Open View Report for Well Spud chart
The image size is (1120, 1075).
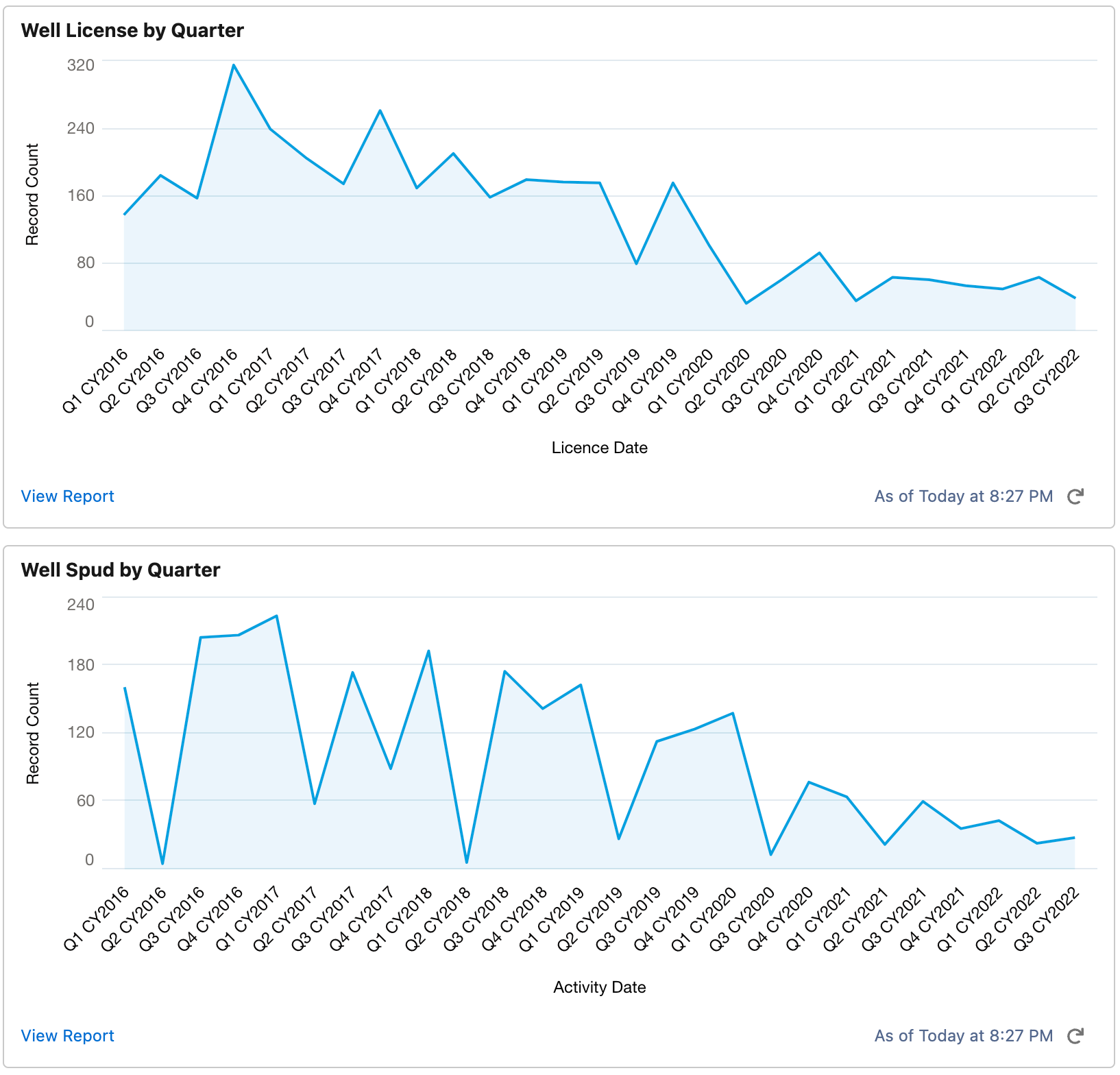pyautogui.click(x=67, y=1036)
